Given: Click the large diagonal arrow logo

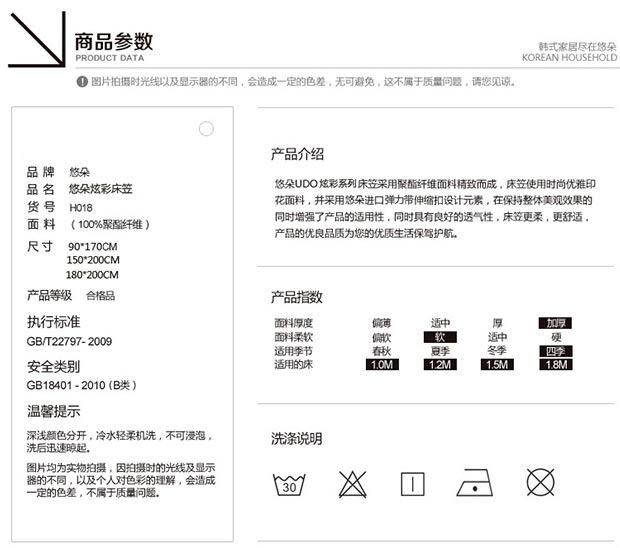Looking at the screenshot, I should point(37,39).
